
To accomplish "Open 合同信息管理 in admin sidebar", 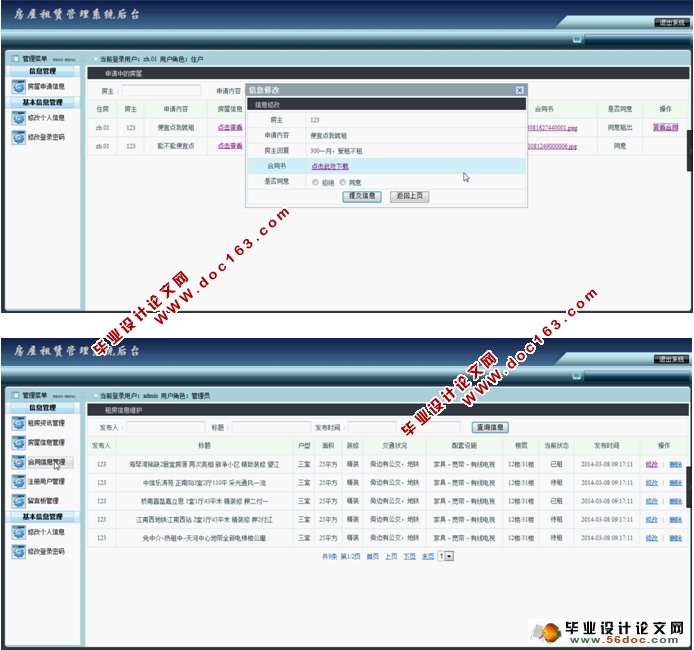I will point(46,462).
